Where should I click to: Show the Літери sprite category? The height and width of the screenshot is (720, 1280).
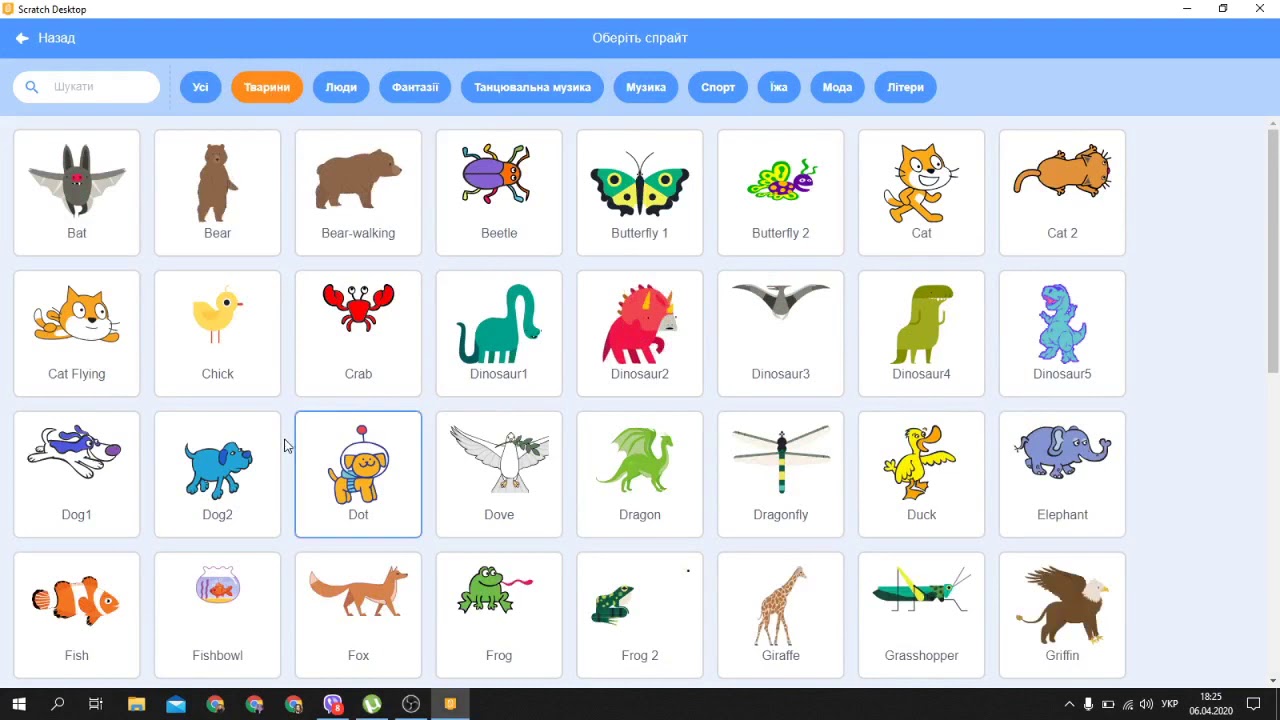pos(905,87)
